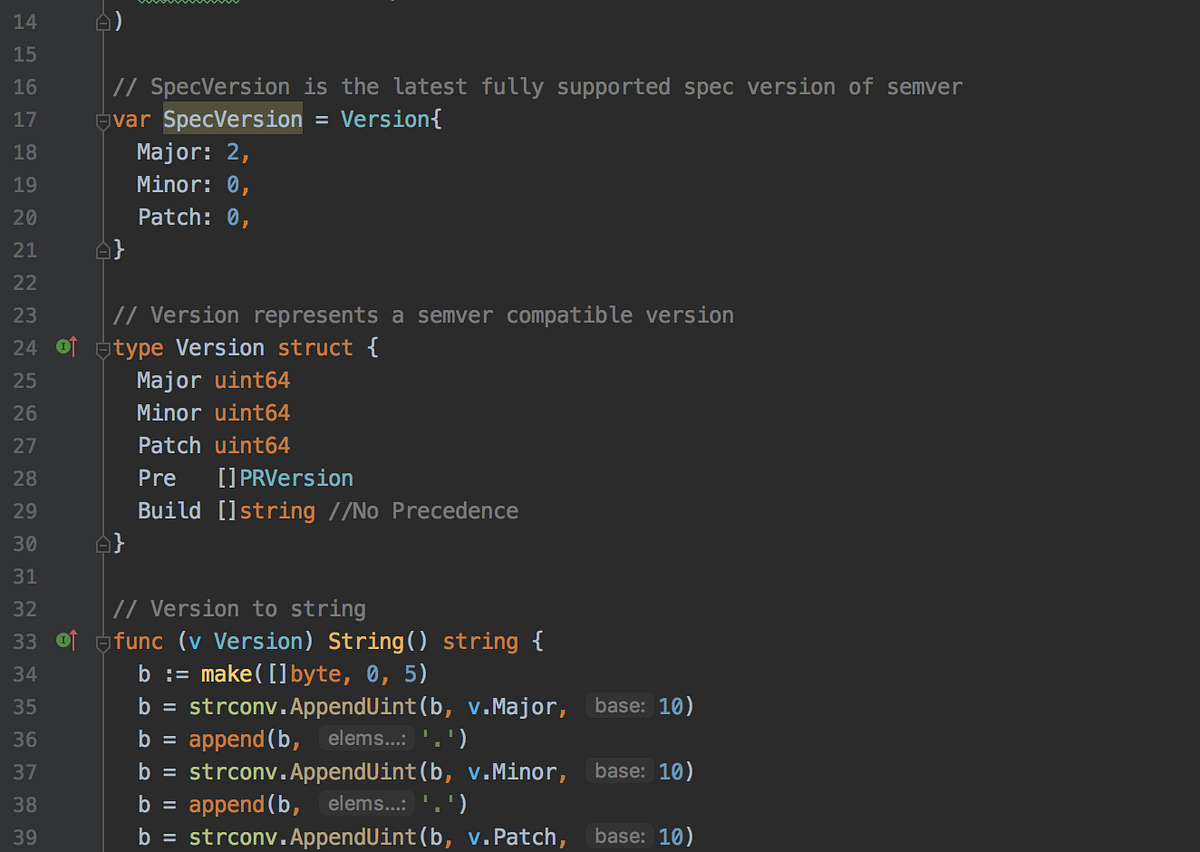Collapse the SpecVersion declaration via its fold arrow
This screenshot has width=1200, height=852.
[x=101, y=120]
